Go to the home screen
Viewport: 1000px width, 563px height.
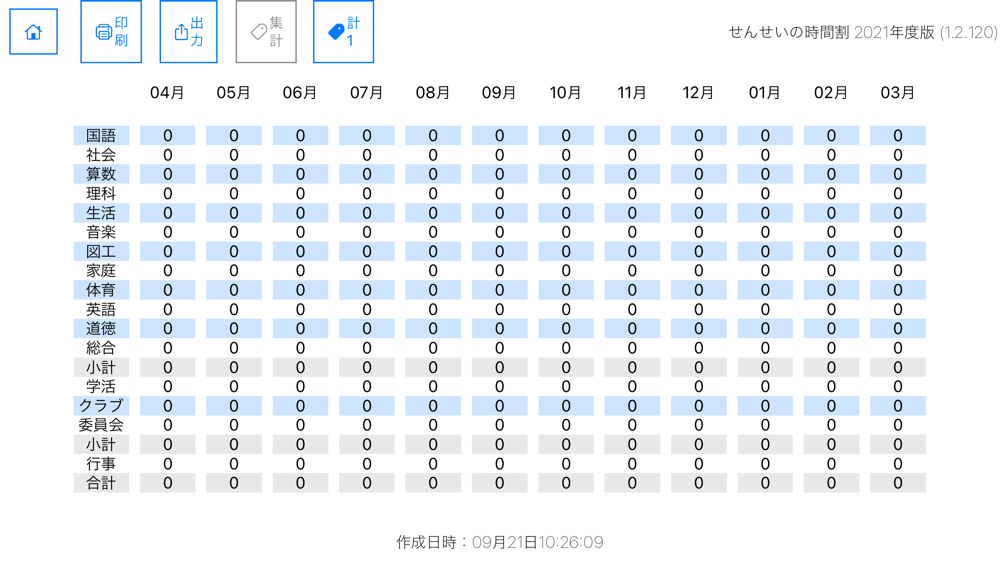point(33,32)
